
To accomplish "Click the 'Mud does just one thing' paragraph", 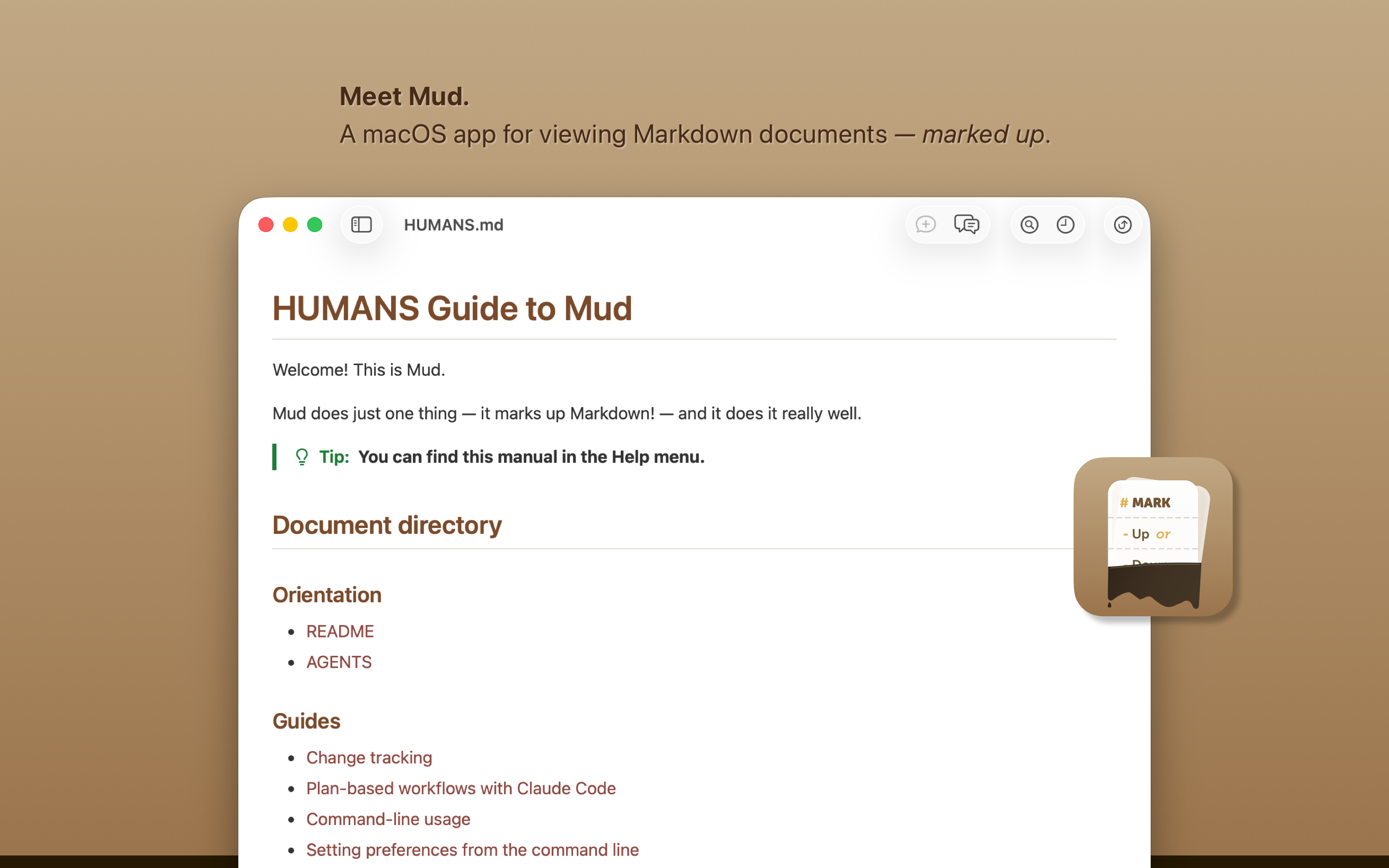I will pyautogui.click(x=567, y=413).
